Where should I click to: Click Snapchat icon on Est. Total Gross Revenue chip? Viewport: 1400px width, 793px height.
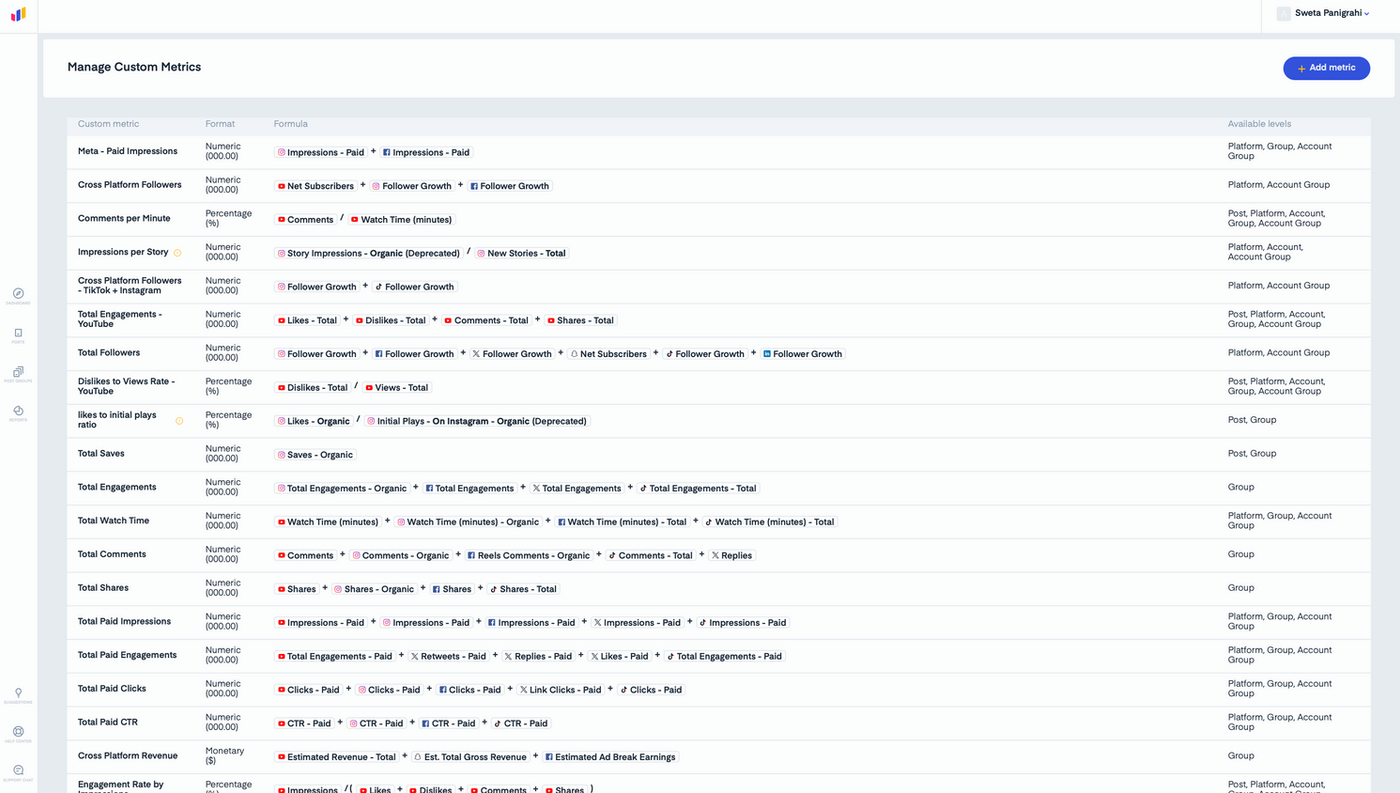coord(418,757)
